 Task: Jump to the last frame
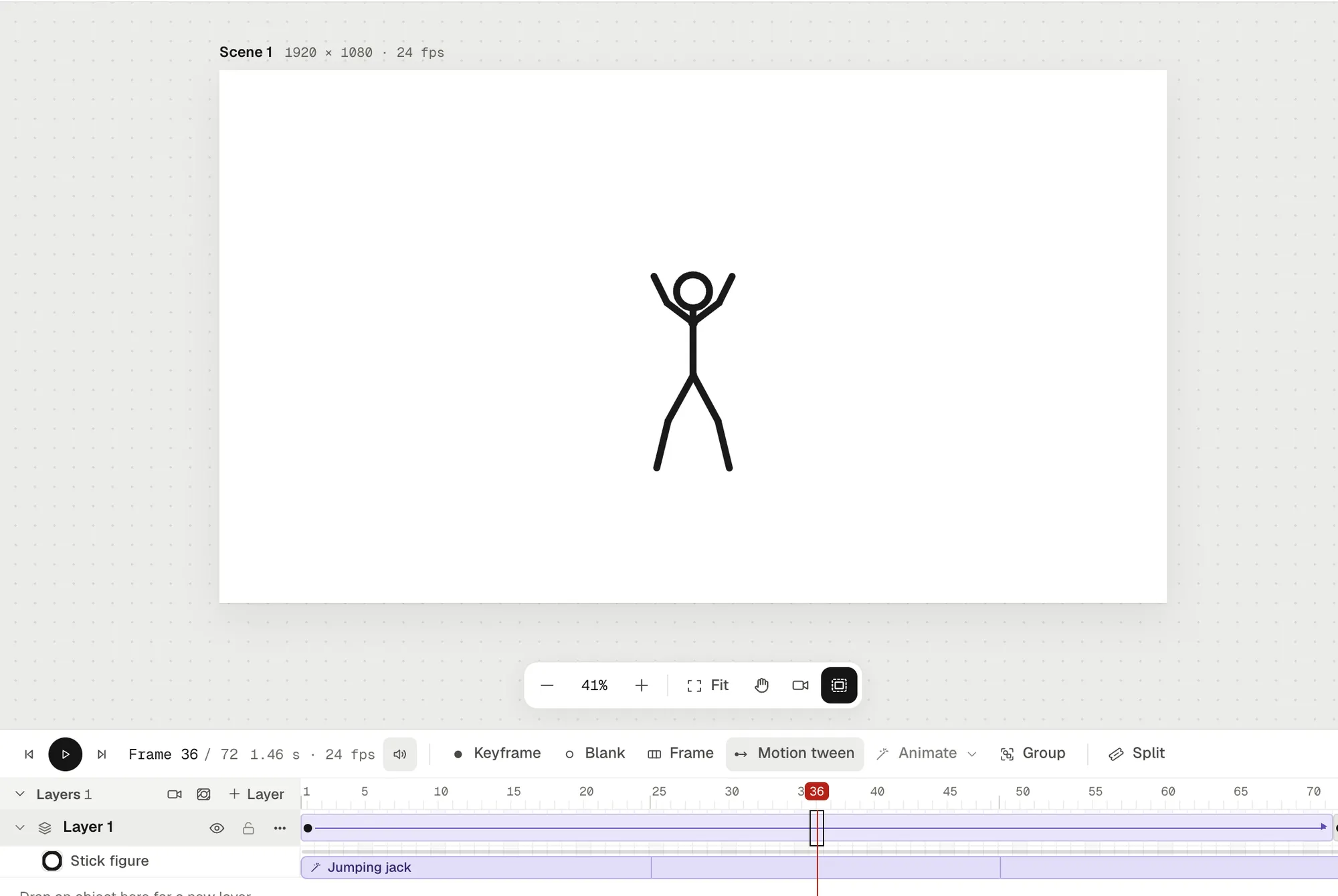(102, 754)
